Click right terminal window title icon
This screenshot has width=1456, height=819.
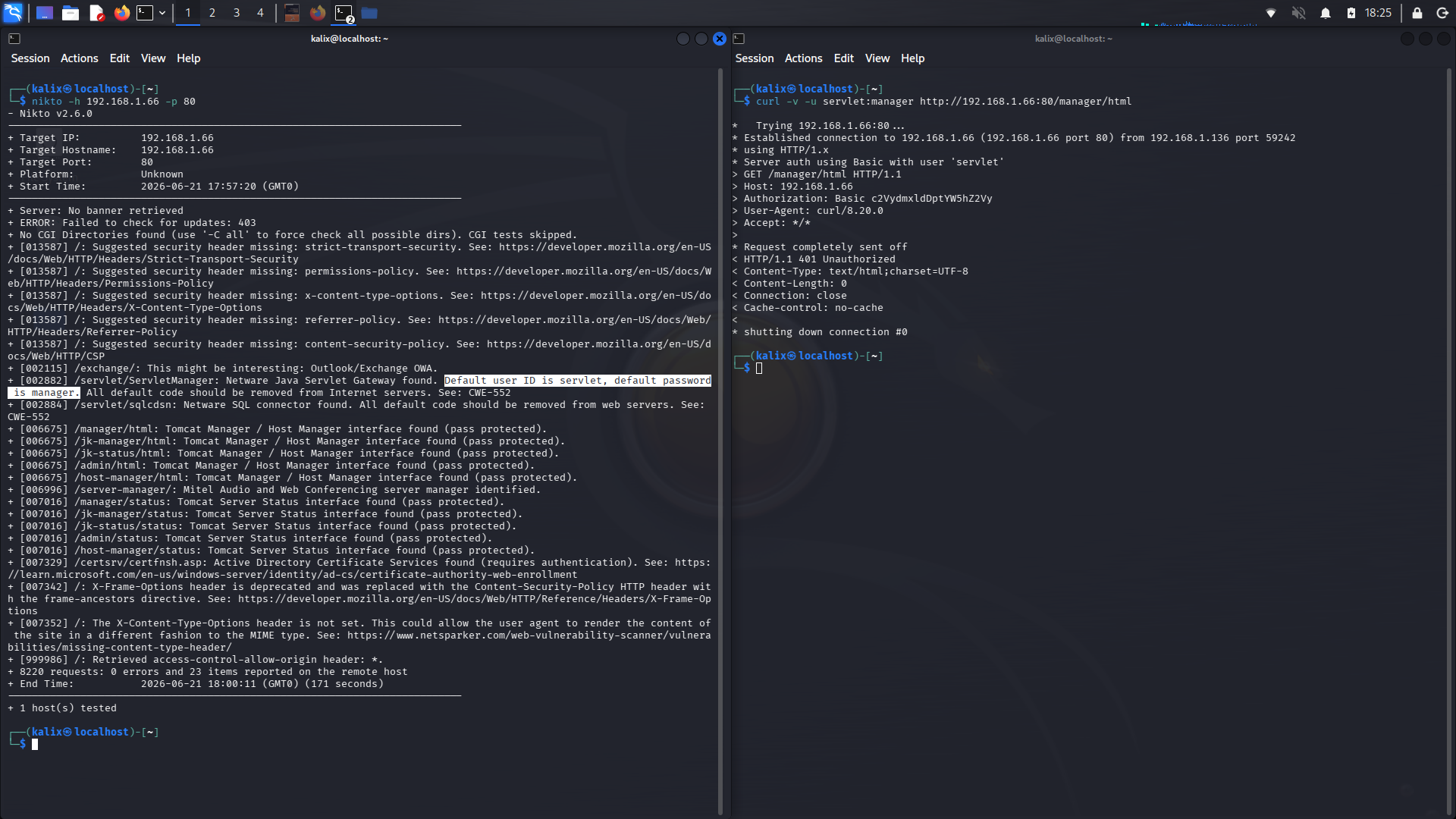tap(739, 39)
